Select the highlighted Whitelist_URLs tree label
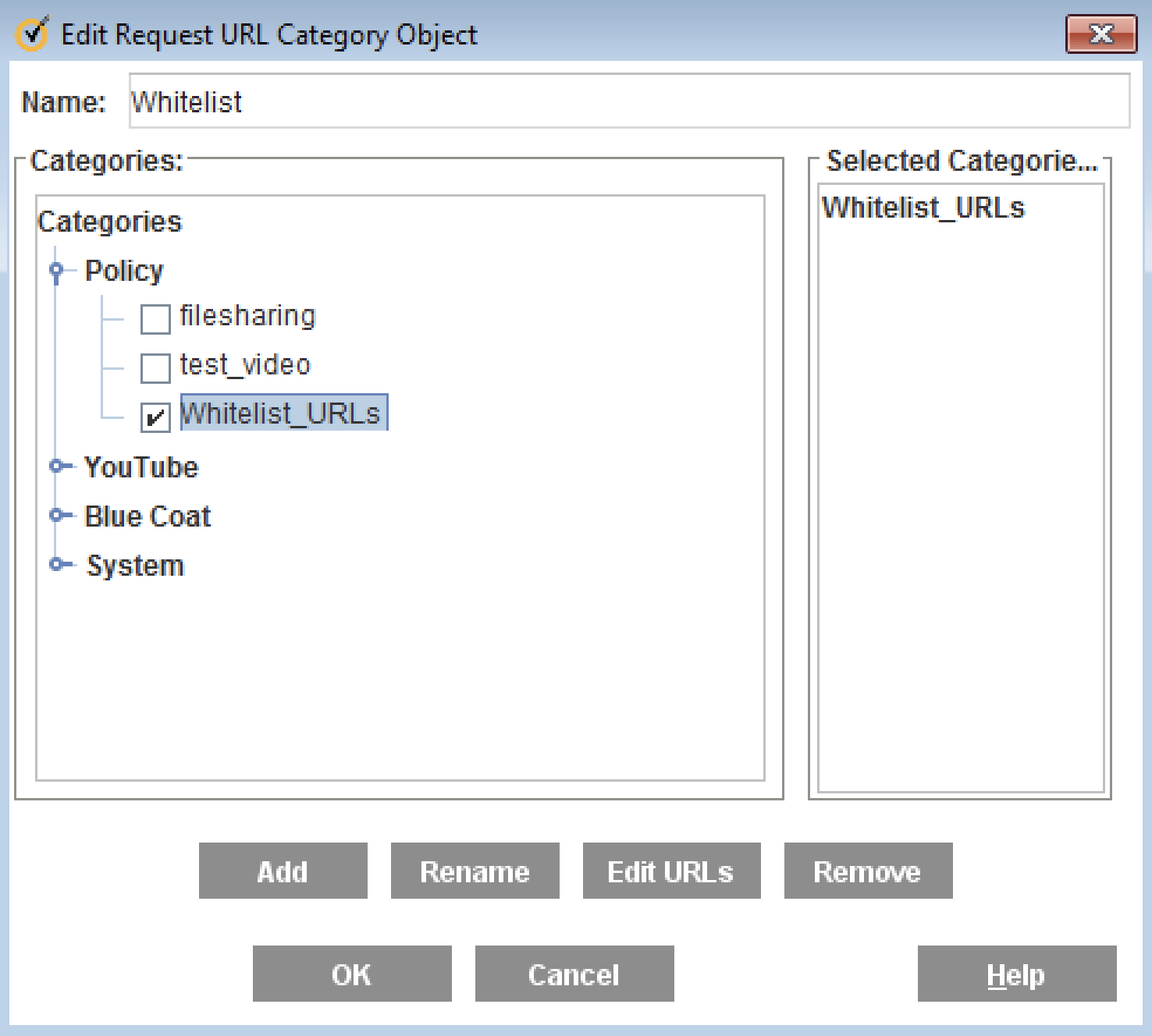The image size is (1152, 1036). click(283, 413)
